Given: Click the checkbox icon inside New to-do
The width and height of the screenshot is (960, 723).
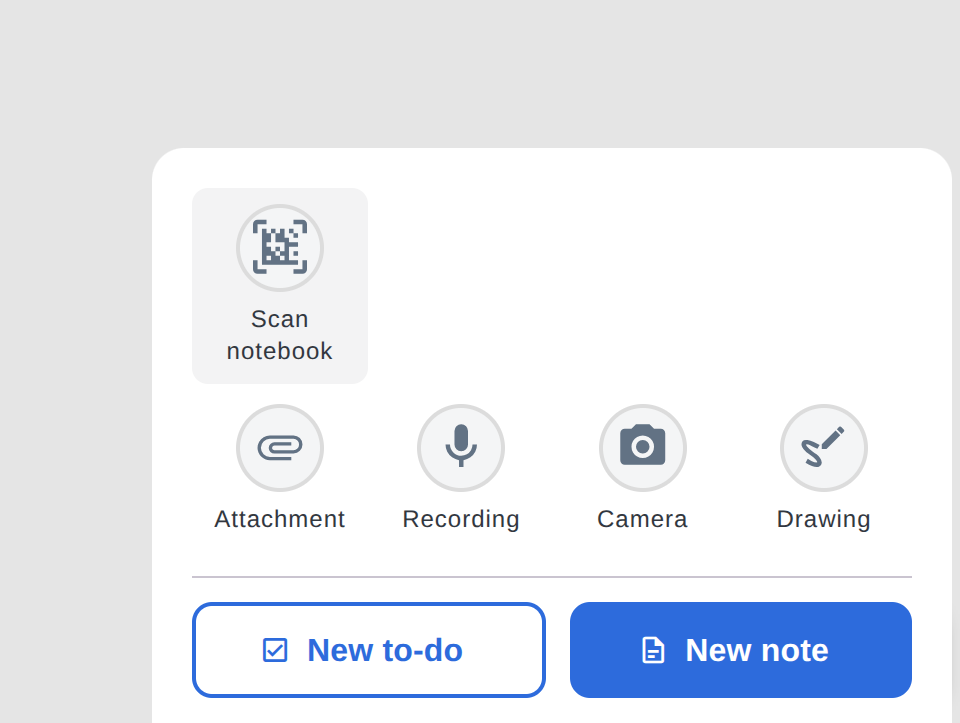Looking at the screenshot, I should point(275,650).
